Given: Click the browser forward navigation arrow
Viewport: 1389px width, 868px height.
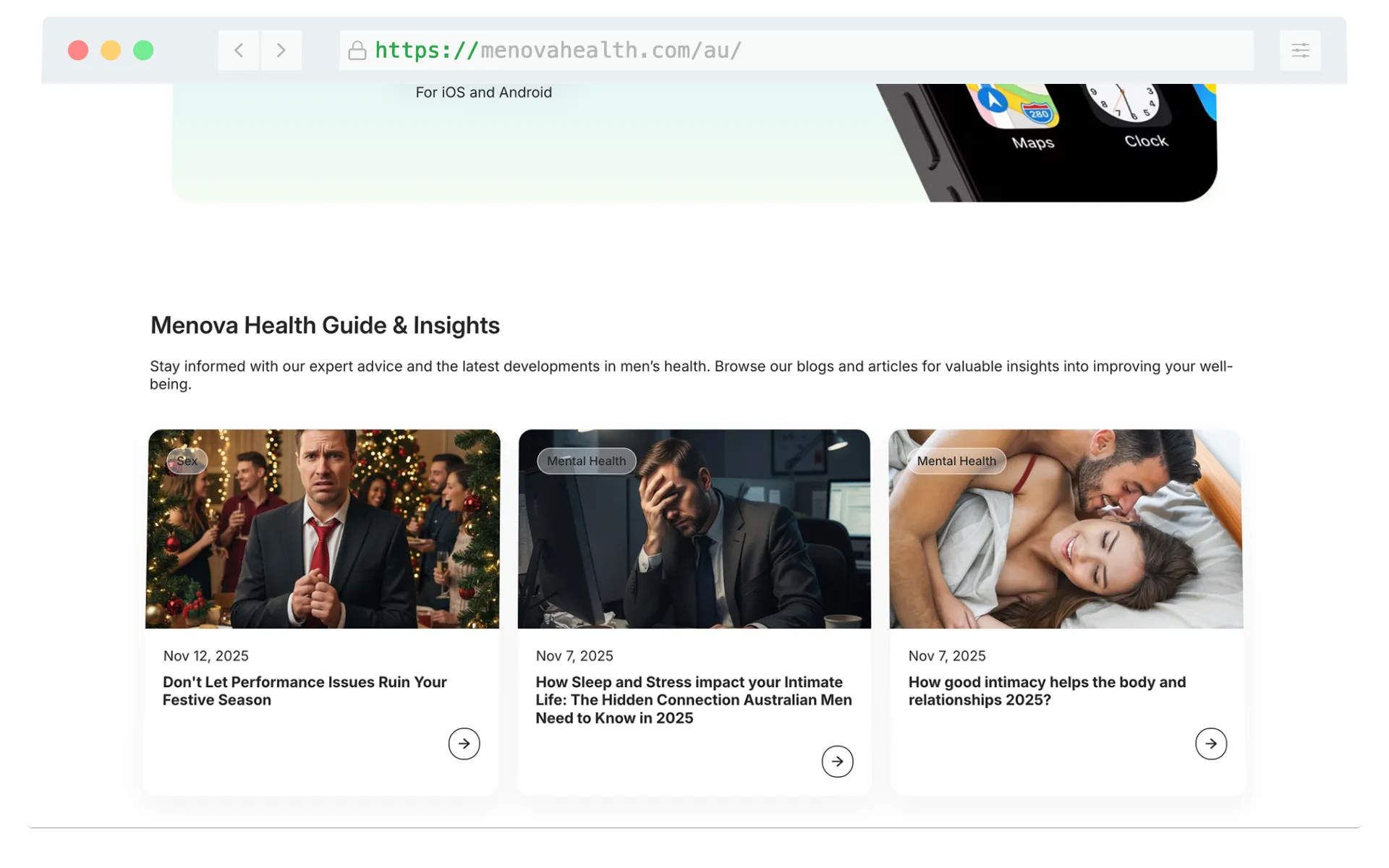Looking at the screenshot, I should tap(281, 50).
